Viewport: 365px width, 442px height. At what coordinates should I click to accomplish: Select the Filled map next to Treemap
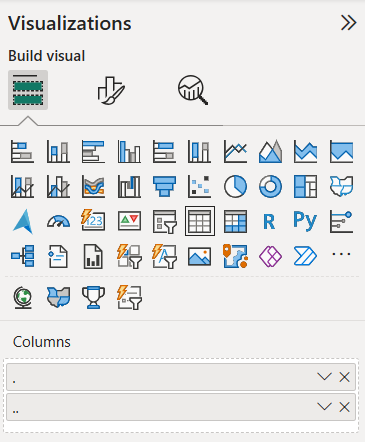click(341, 186)
